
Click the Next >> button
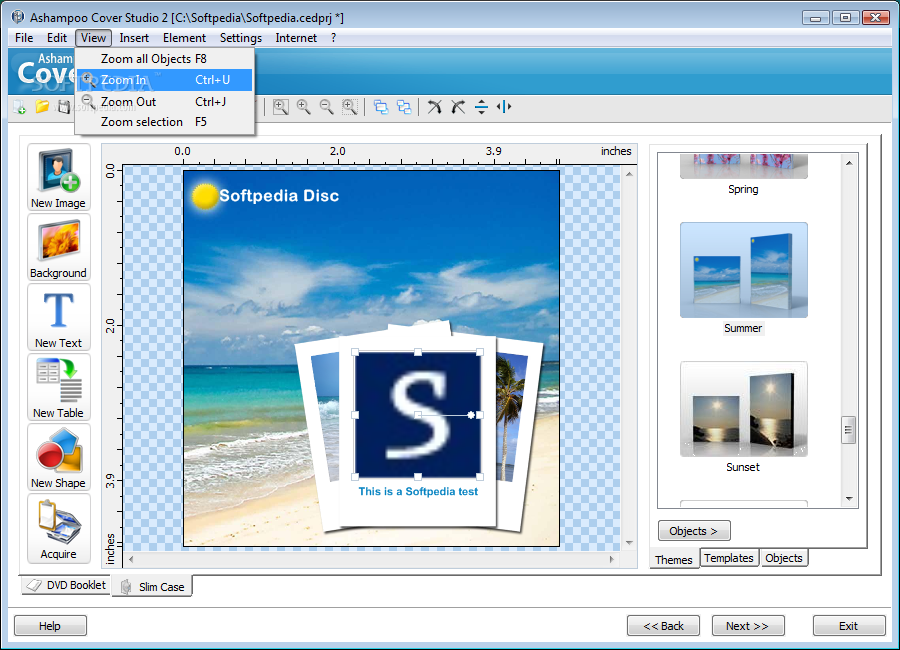pyautogui.click(x=748, y=626)
